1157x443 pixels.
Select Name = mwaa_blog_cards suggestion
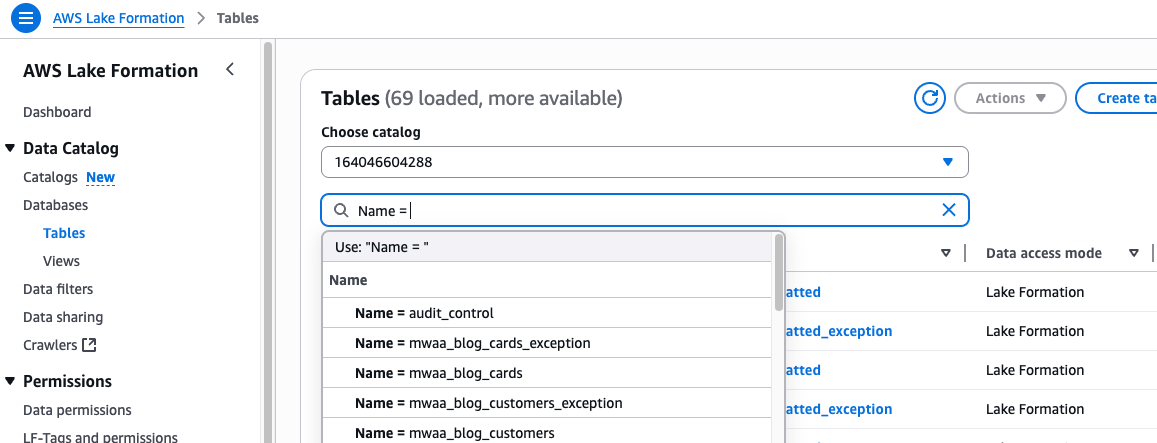click(438, 373)
